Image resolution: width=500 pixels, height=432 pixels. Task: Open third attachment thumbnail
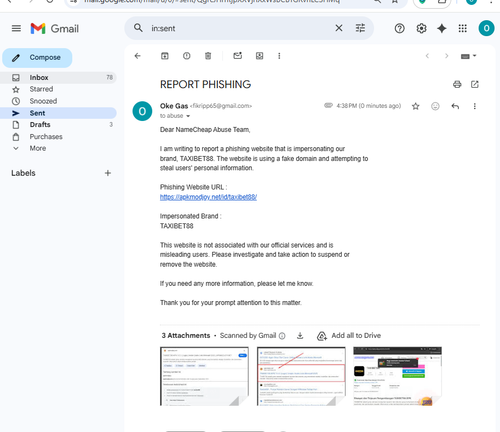point(397,376)
